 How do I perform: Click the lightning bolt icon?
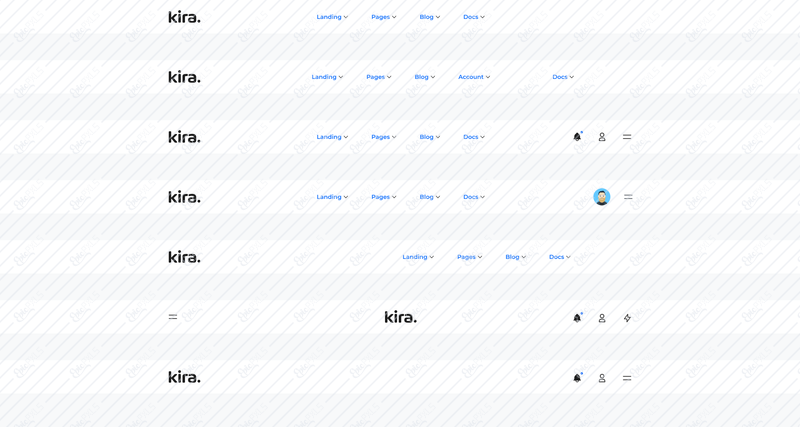coord(627,318)
